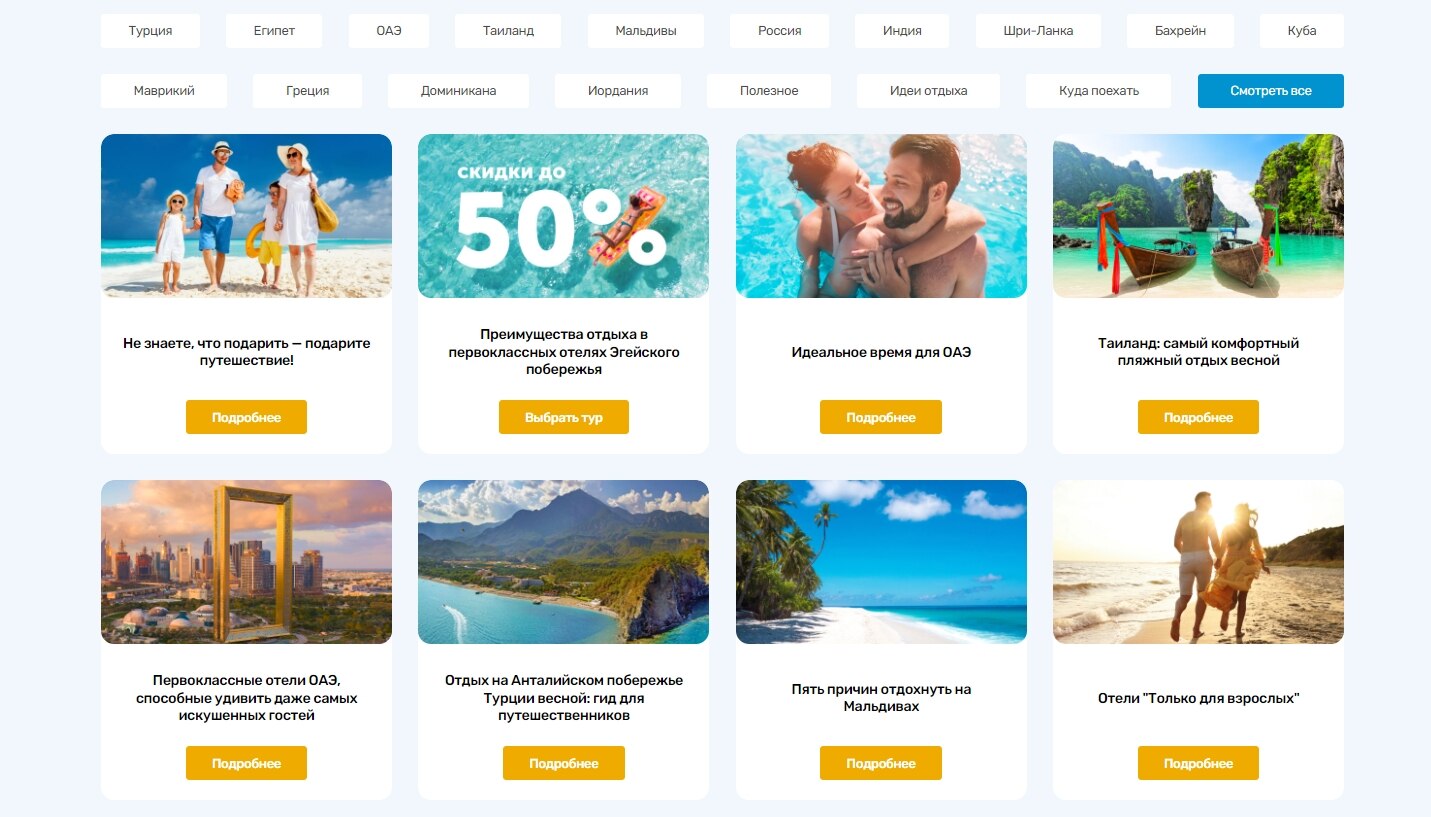
Task: Open the Шри-Ланка category
Action: pyautogui.click(x=1038, y=31)
